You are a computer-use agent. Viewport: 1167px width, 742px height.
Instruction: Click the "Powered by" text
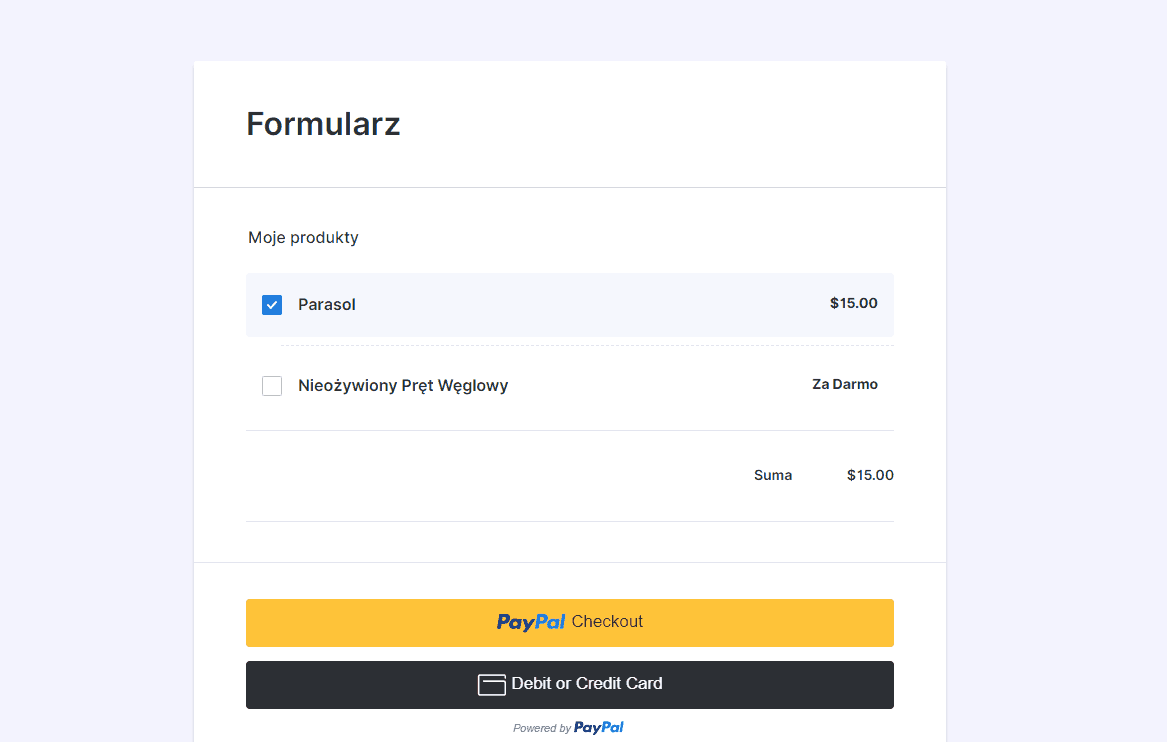pyautogui.click(x=541, y=729)
